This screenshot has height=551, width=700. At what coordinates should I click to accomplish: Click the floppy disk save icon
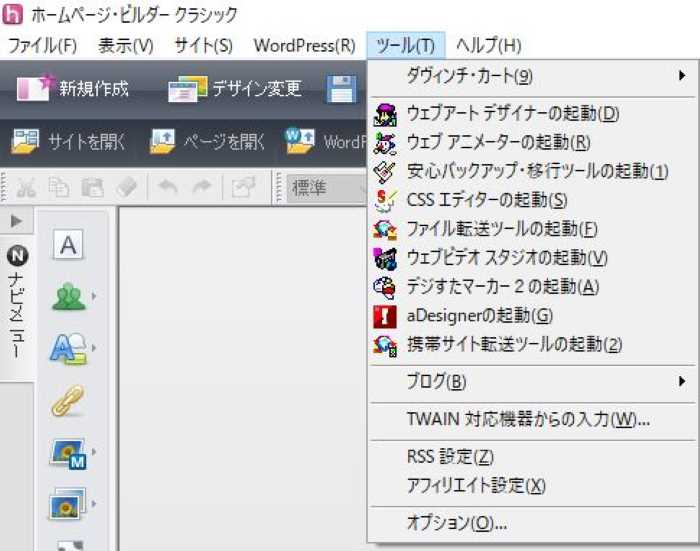(342, 89)
